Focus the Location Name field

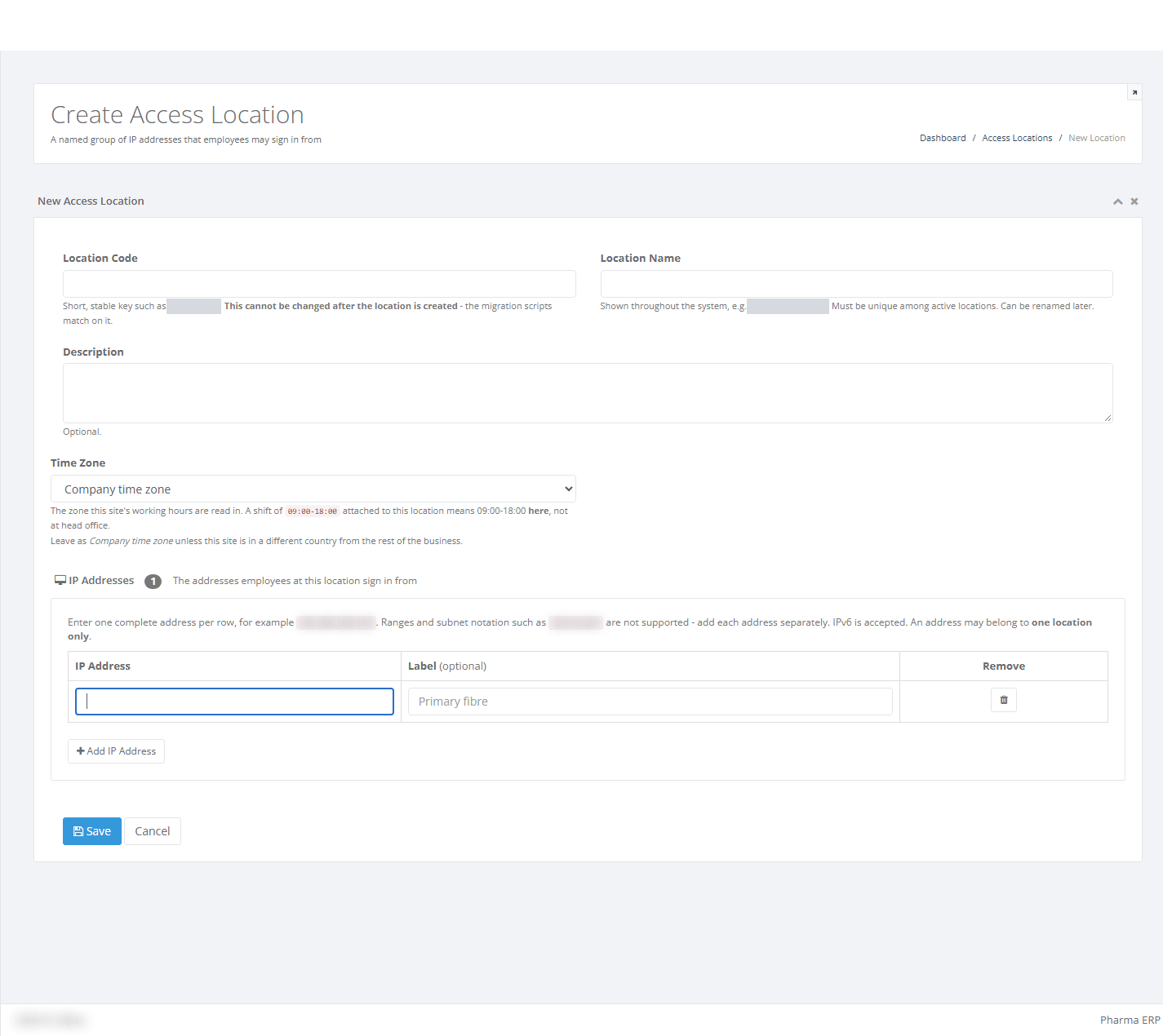(x=856, y=284)
